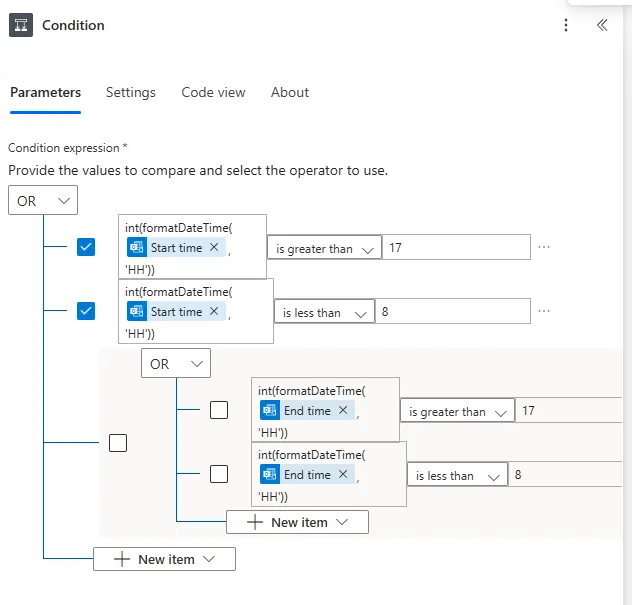Switch to the Settings tab
The width and height of the screenshot is (632, 605).
pyautogui.click(x=131, y=92)
